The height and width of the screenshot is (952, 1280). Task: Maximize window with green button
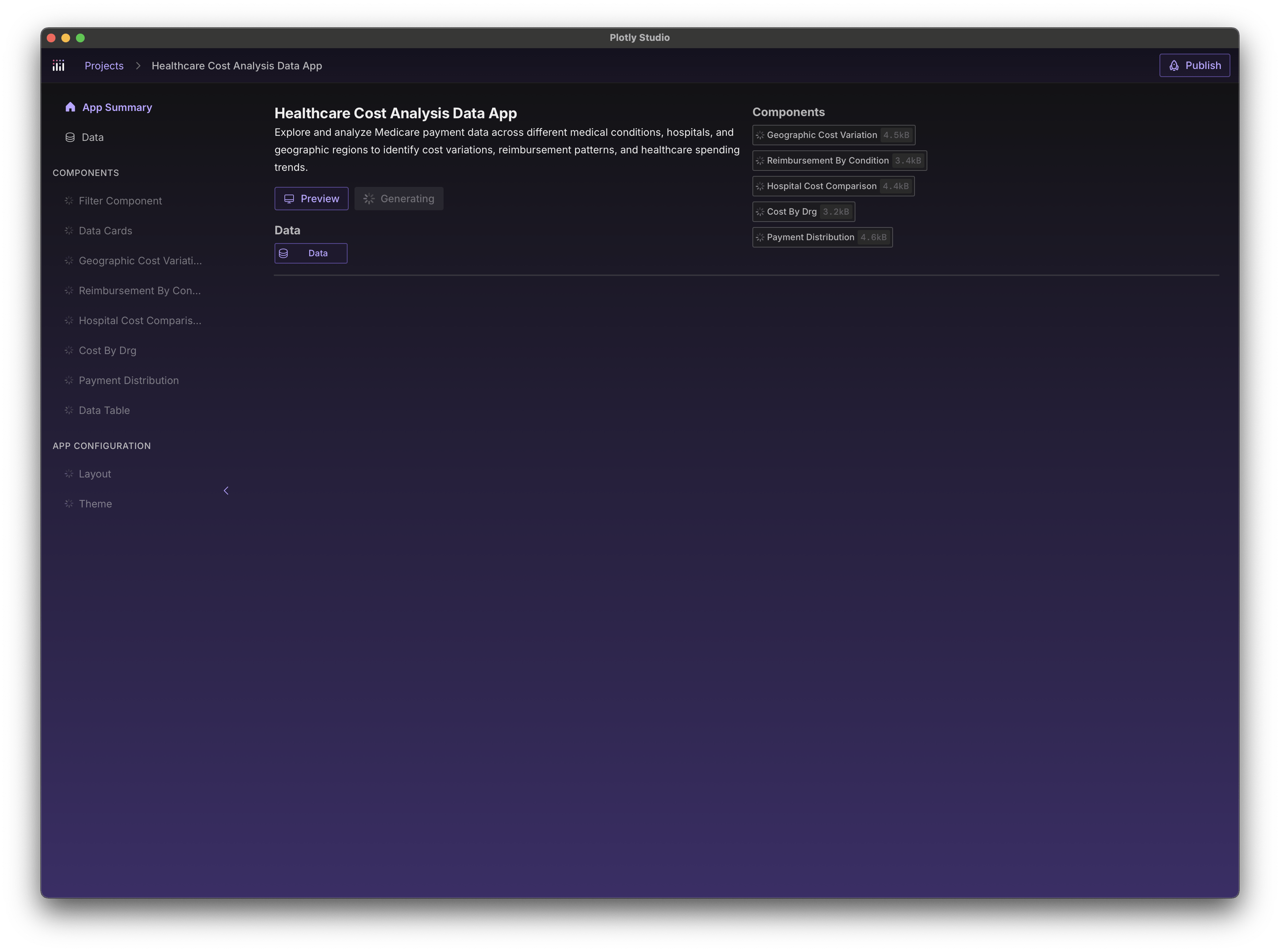coord(80,38)
